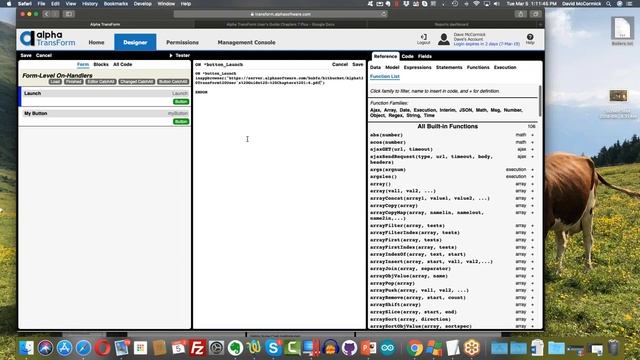Reload page using address bar icon

pos(383,14)
